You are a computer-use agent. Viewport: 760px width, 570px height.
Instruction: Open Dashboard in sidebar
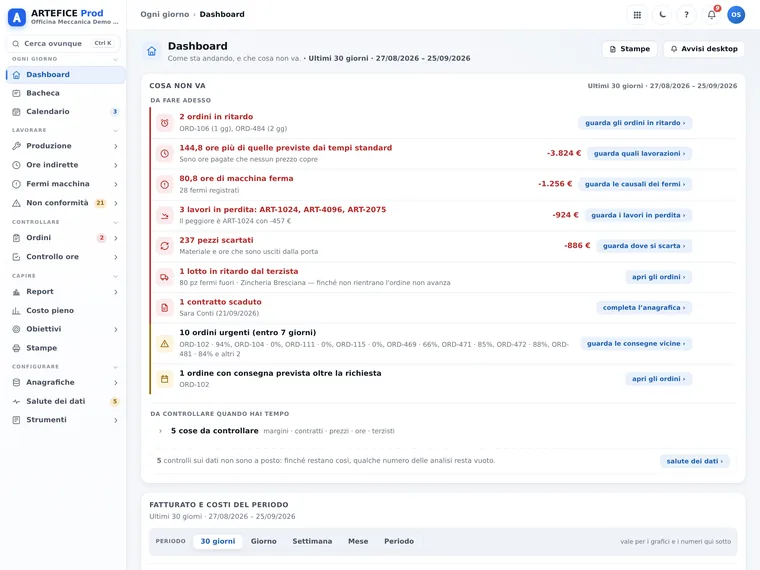(66, 75)
